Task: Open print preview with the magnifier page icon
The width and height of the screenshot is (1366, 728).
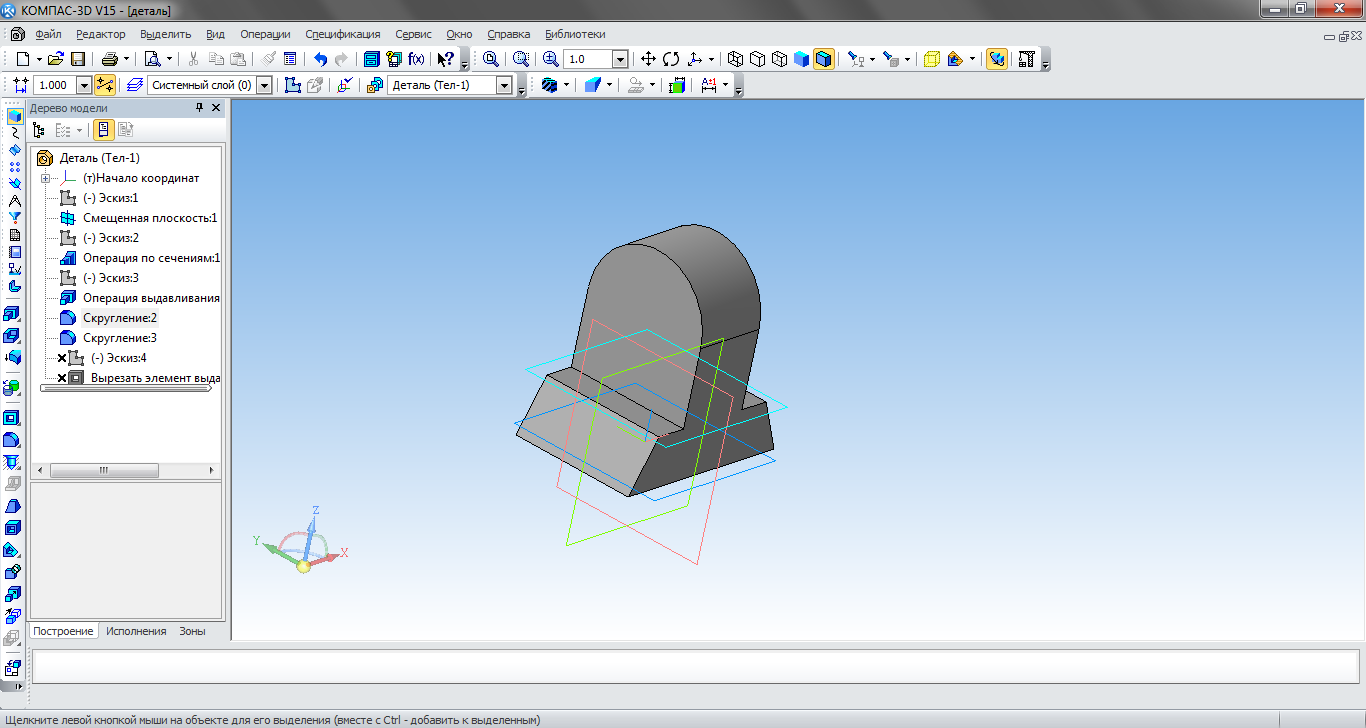Action: pyautogui.click(x=153, y=59)
